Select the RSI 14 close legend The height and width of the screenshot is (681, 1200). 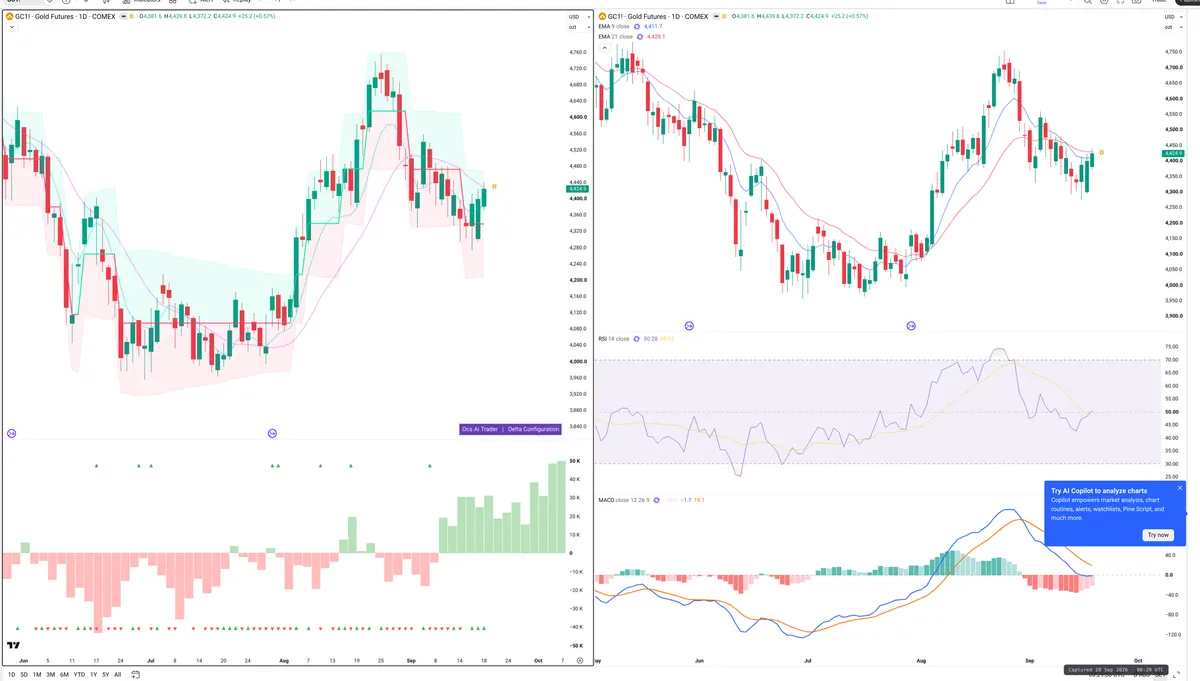coord(614,339)
